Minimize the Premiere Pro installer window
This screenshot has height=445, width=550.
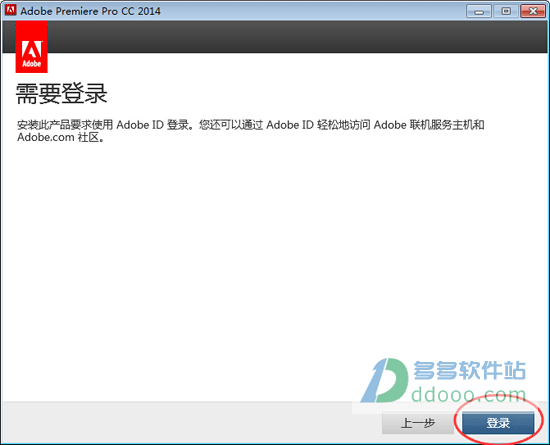click(479, 11)
